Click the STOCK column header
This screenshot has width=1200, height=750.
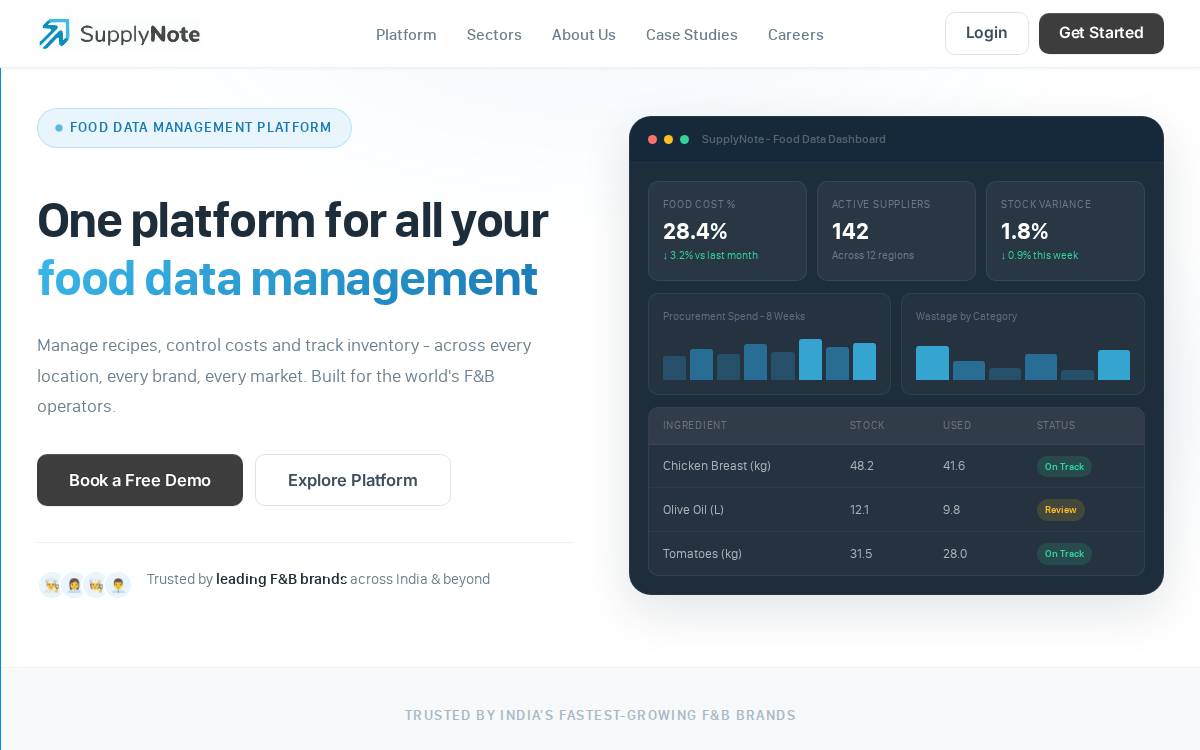[867, 425]
